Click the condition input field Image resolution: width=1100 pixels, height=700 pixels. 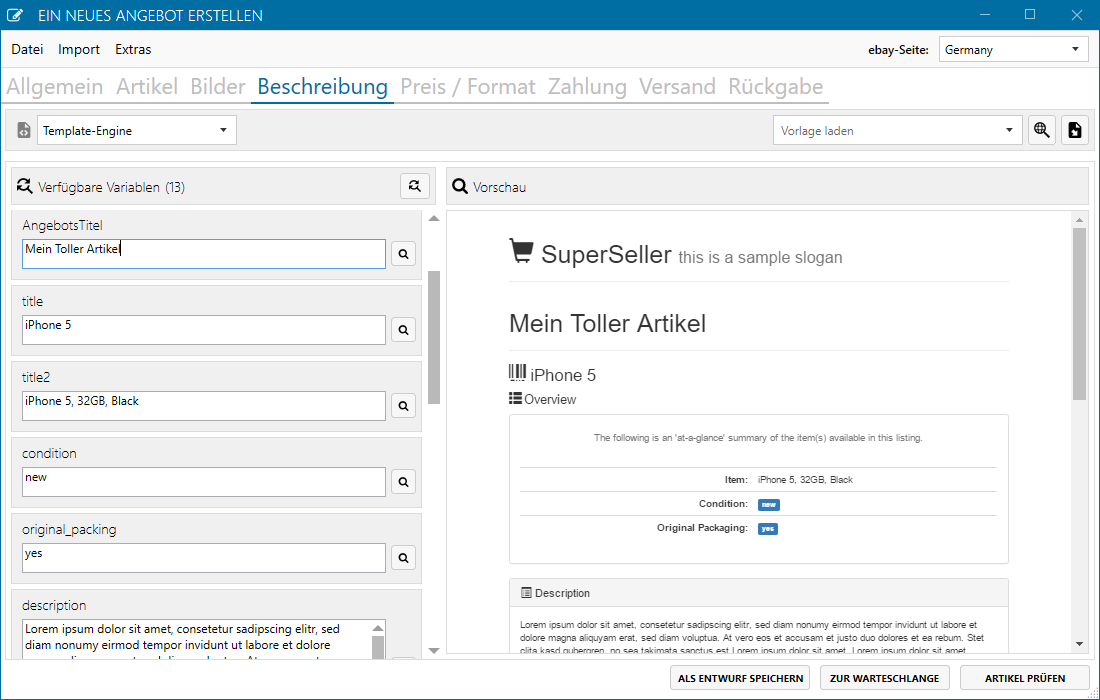tap(203, 482)
